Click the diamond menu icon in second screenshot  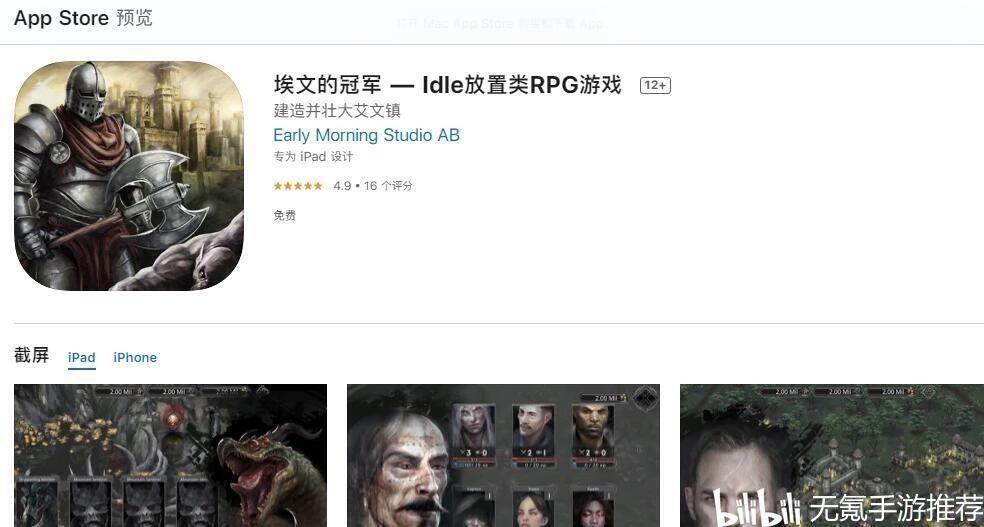644,398
